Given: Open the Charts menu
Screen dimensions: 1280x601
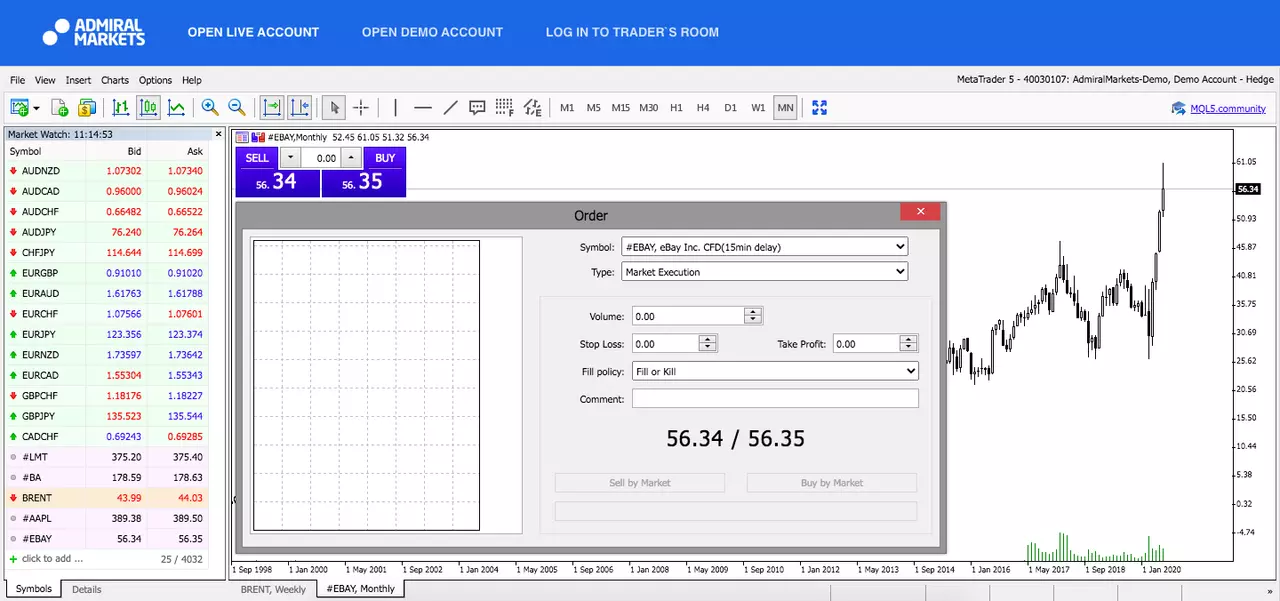Looking at the screenshot, I should (115, 80).
